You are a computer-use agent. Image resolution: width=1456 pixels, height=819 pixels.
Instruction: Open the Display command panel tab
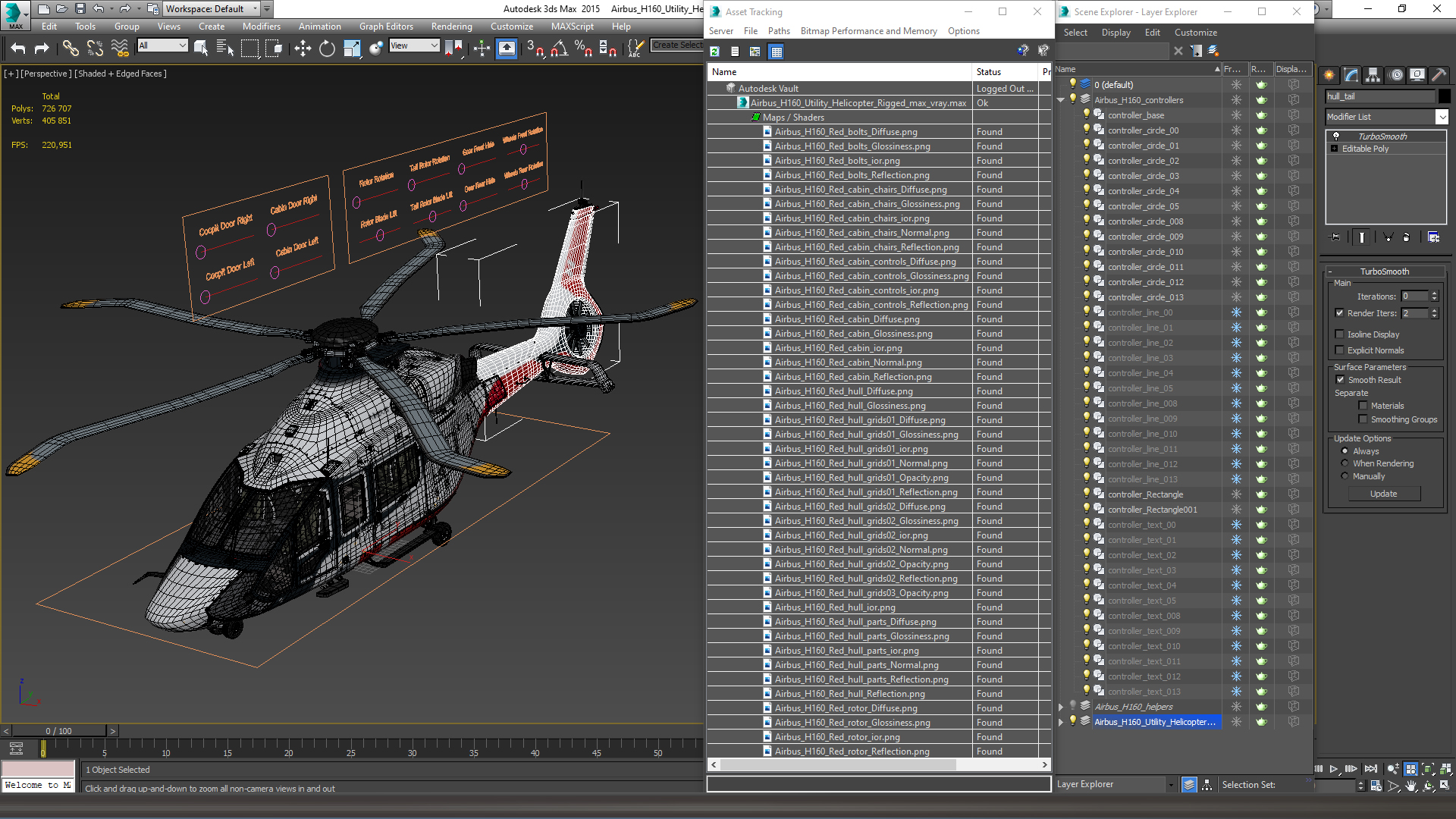[x=1417, y=75]
